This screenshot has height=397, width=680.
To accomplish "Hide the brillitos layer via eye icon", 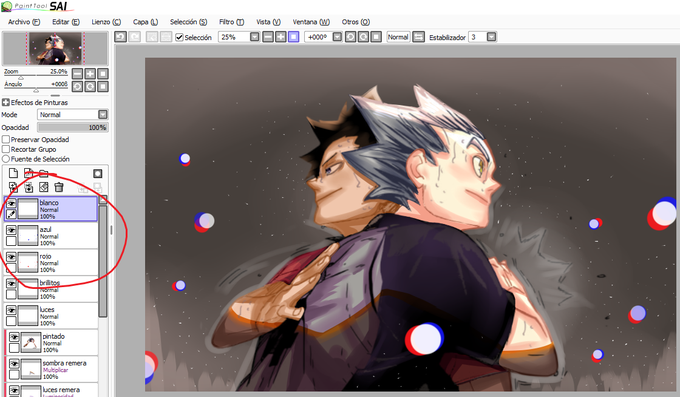I will pos(11,284).
